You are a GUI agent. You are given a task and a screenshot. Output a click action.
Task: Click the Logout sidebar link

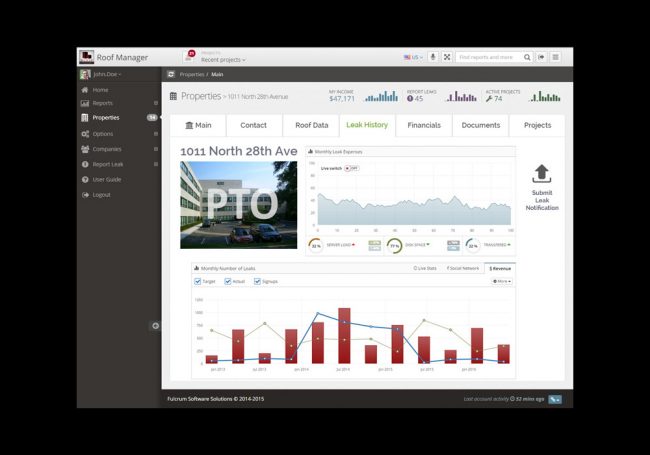click(102, 195)
